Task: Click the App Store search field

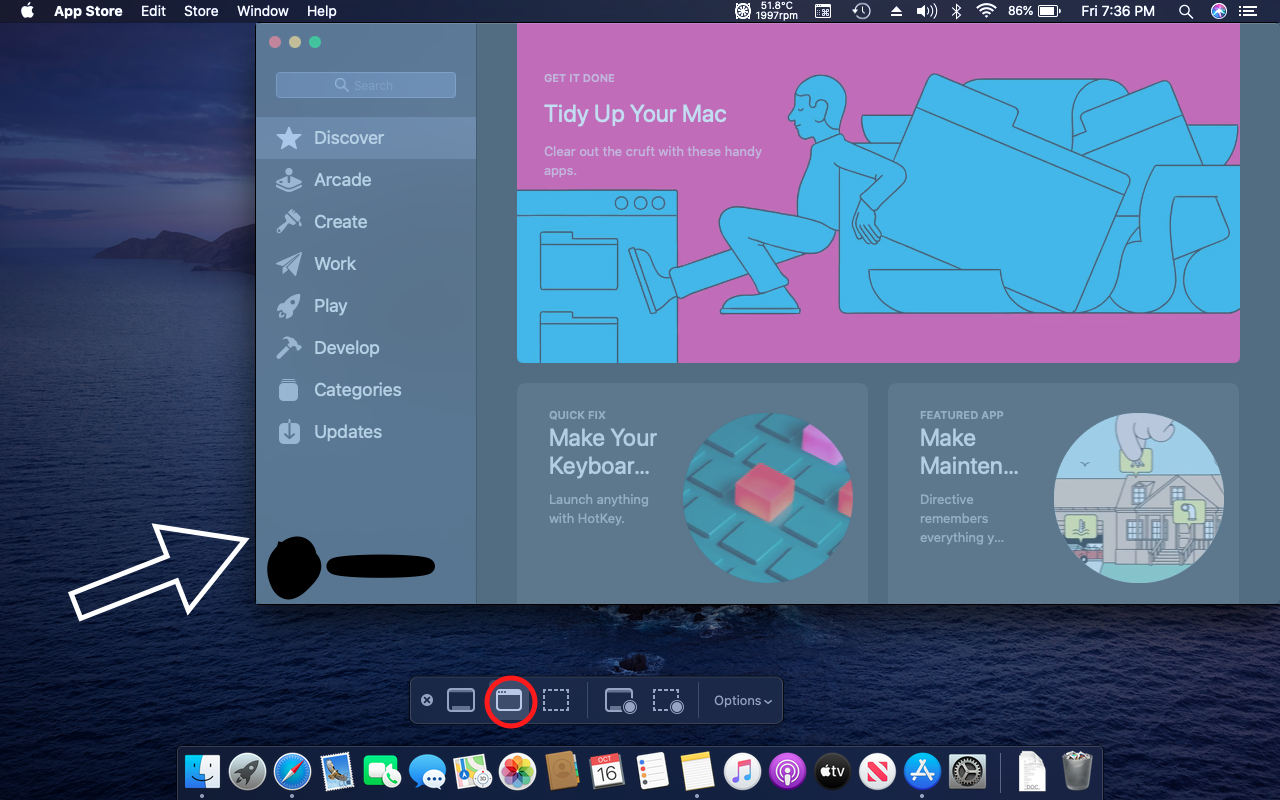Action: [366, 85]
